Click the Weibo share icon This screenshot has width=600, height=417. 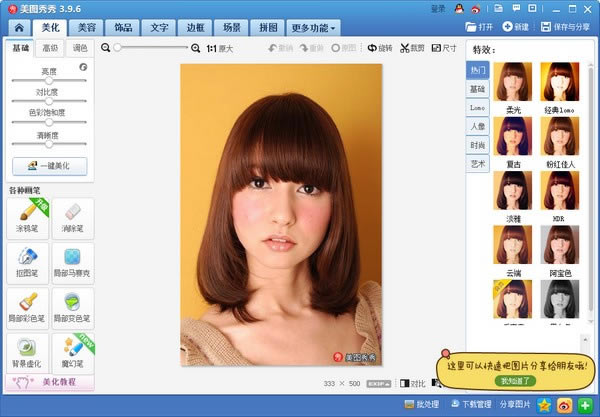pos(564,405)
